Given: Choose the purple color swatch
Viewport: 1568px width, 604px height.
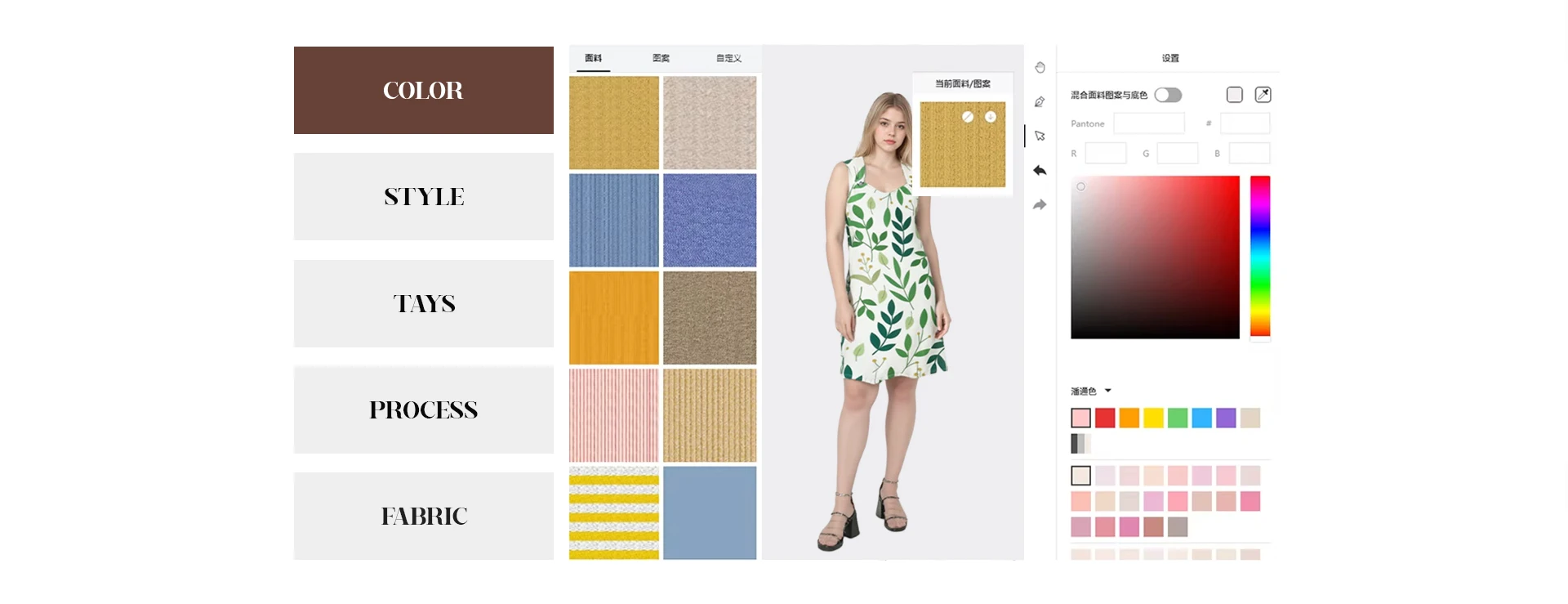Looking at the screenshot, I should point(1226,418).
